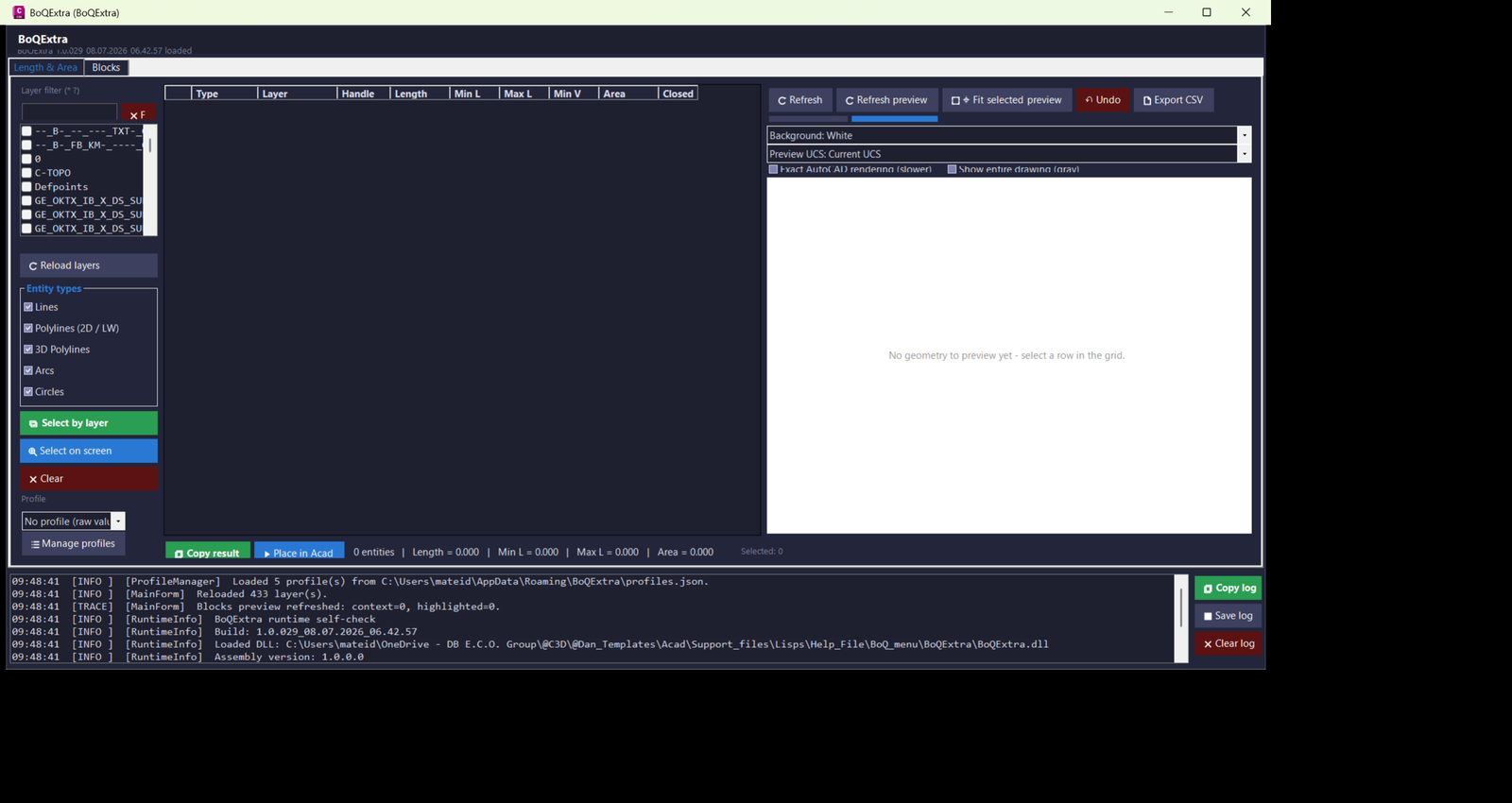1512x803 pixels.
Task: Check the Defpoints layer checkbox
Action: [x=26, y=187]
